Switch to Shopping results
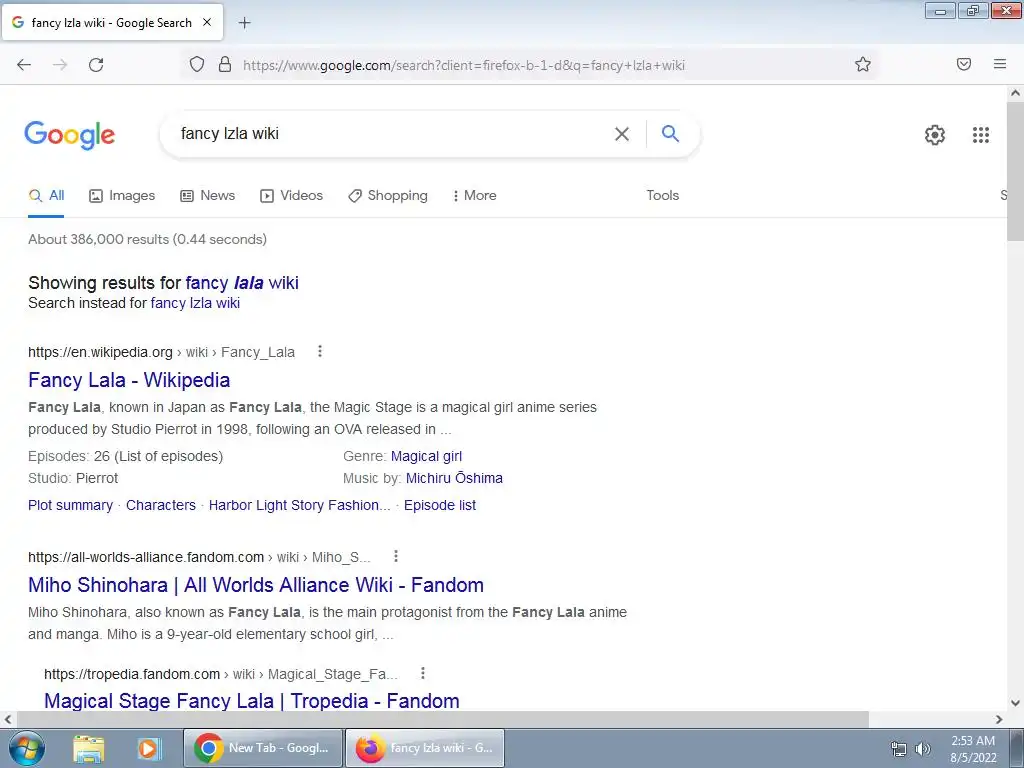Viewport: 1024px width, 768px height. (x=388, y=195)
